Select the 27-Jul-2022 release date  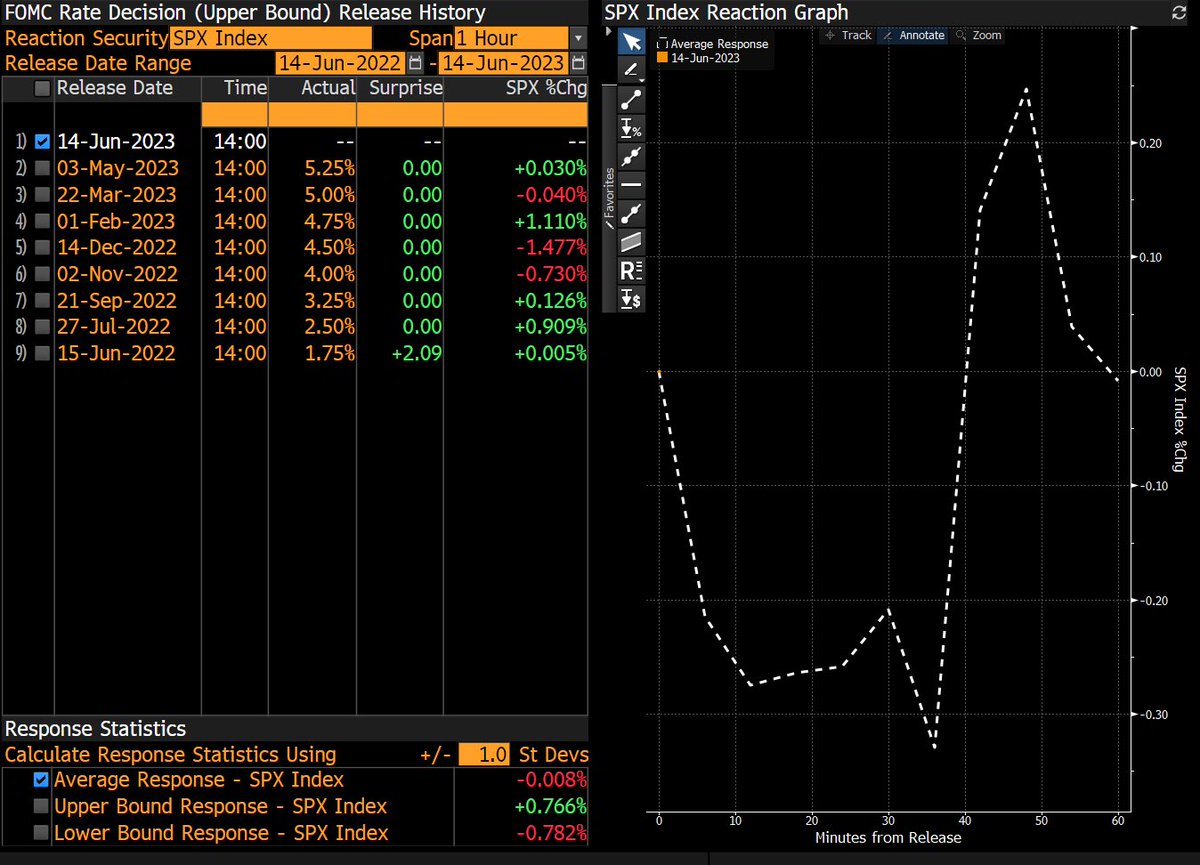tap(116, 326)
